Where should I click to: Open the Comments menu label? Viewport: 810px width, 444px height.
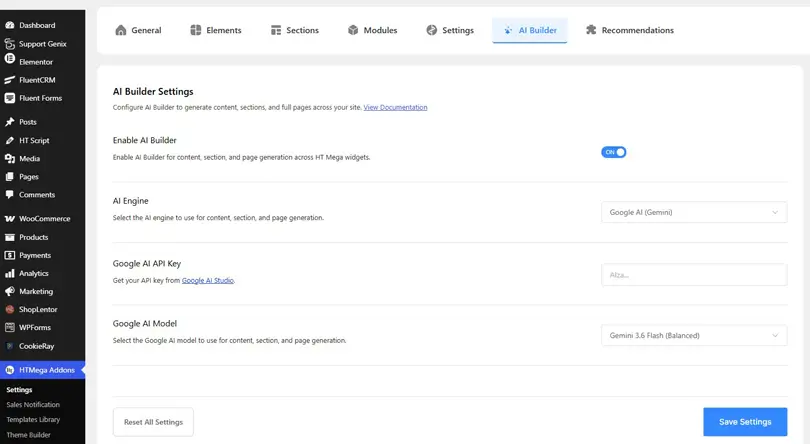(x=37, y=195)
